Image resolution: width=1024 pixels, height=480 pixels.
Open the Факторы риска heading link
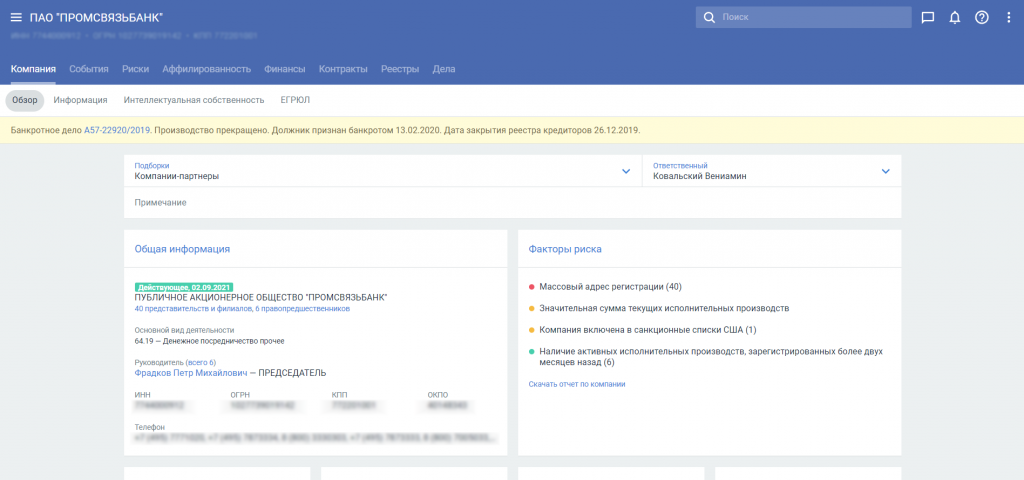(x=565, y=249)
